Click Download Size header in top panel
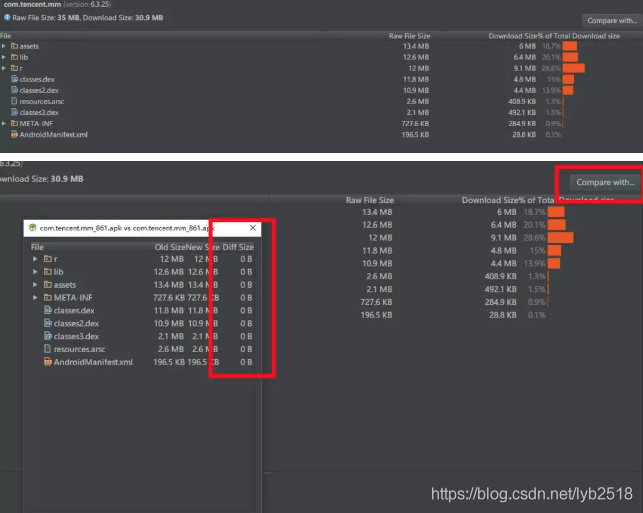 [513, 36]
